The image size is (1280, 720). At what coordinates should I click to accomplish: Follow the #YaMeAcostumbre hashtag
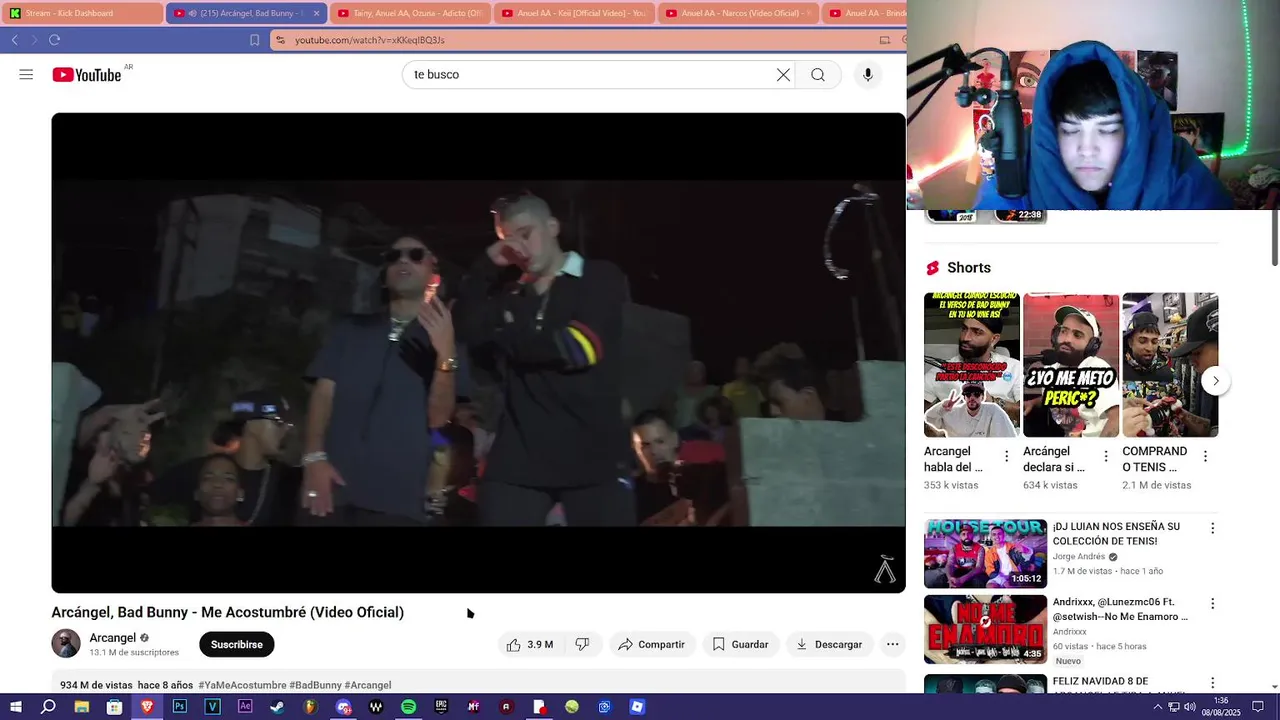pyautogui.click(x=242, y=685)
